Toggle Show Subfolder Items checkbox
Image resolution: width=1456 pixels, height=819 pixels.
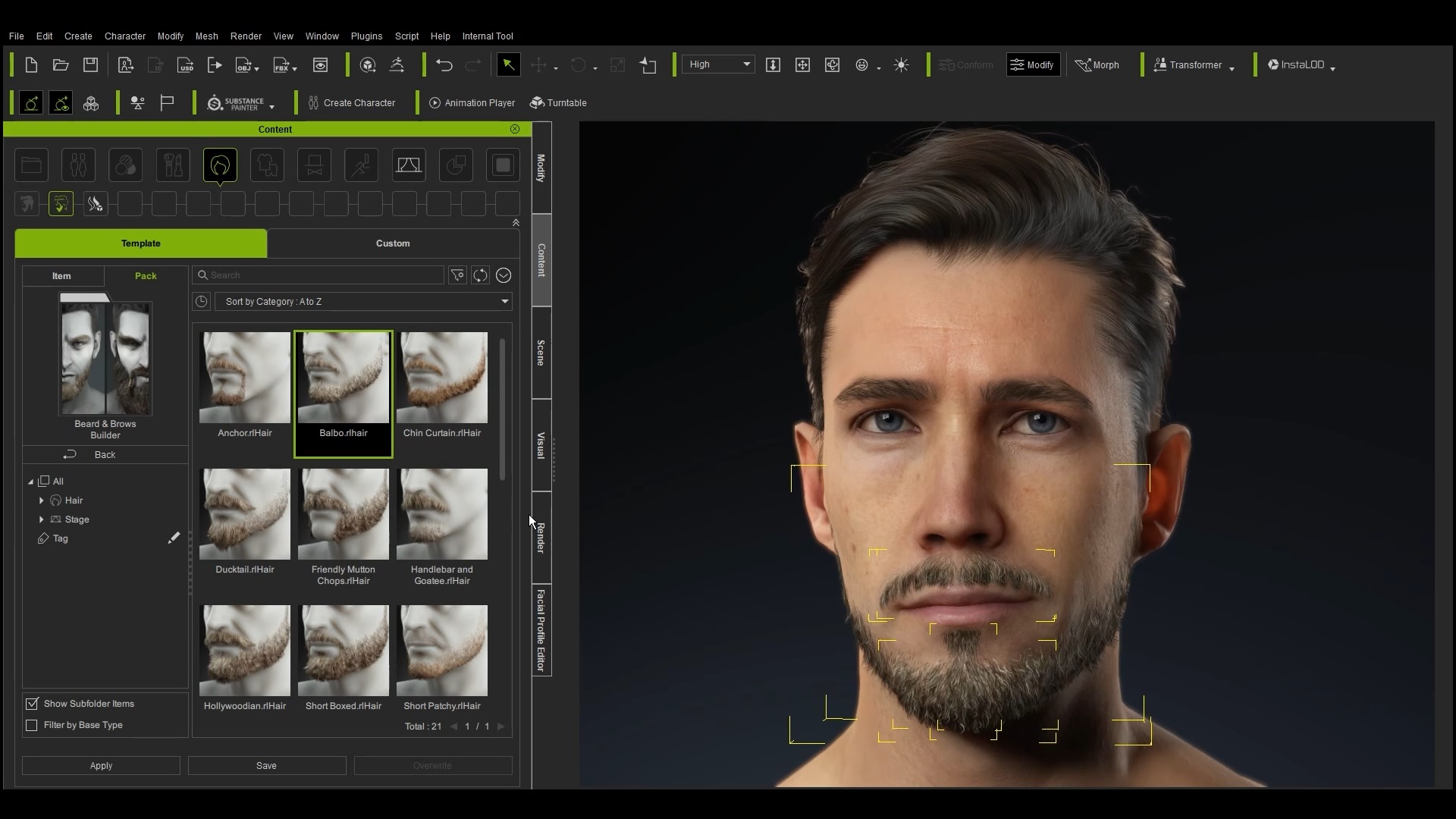32,704
